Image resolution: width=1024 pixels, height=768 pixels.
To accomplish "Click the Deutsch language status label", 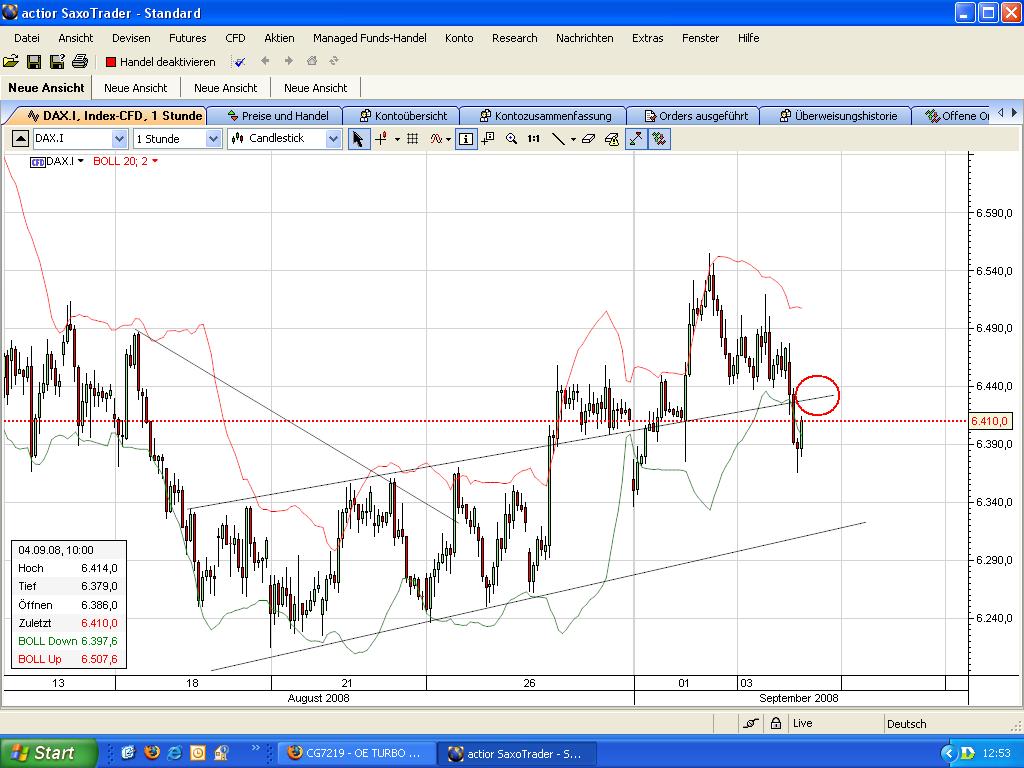I will [x=906, y=724].
